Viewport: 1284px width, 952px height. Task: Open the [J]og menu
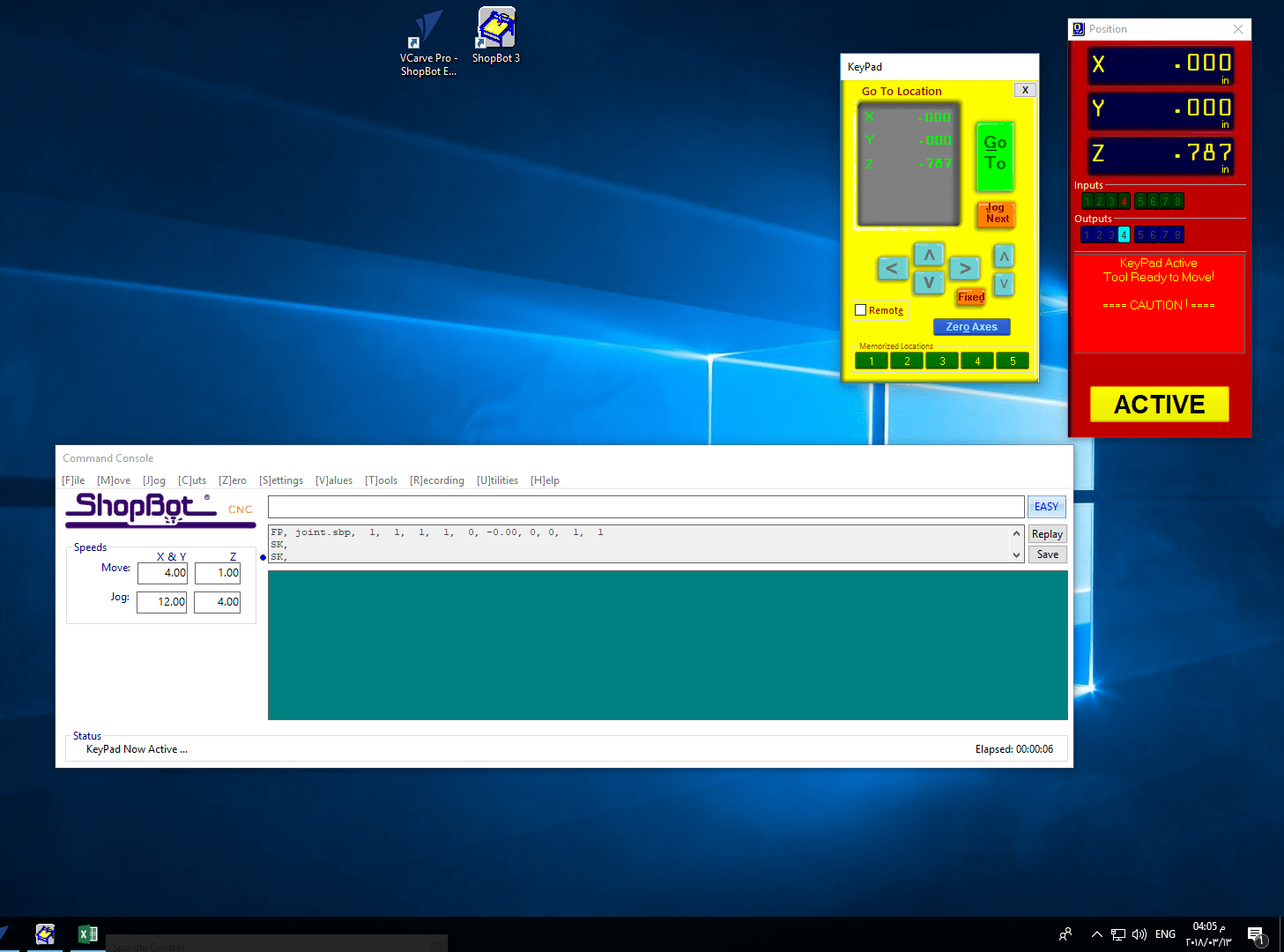pos(154,480)
